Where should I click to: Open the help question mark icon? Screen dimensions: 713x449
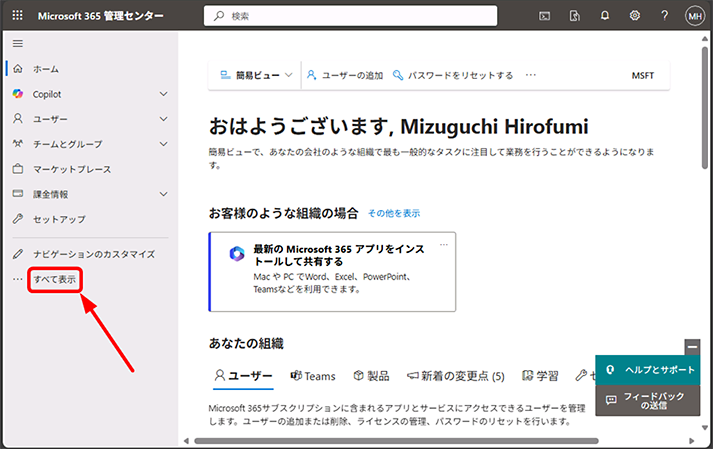[664, 15]
